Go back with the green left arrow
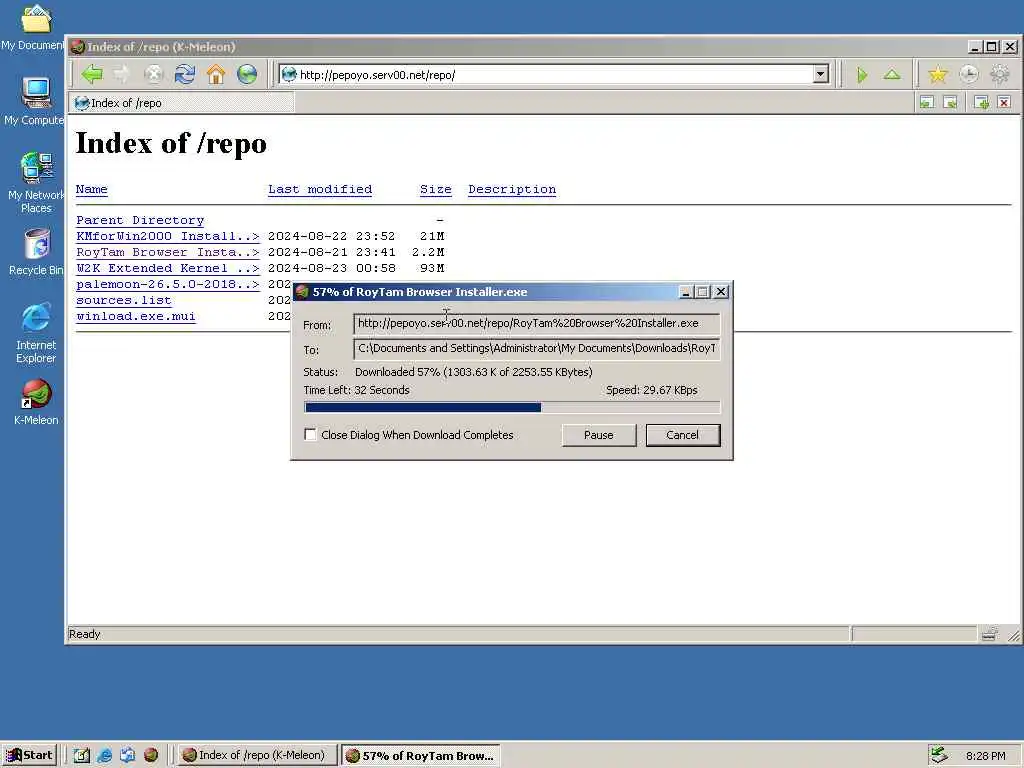Viewport: 1024px width, 768px height. click(x=91, y=74)
